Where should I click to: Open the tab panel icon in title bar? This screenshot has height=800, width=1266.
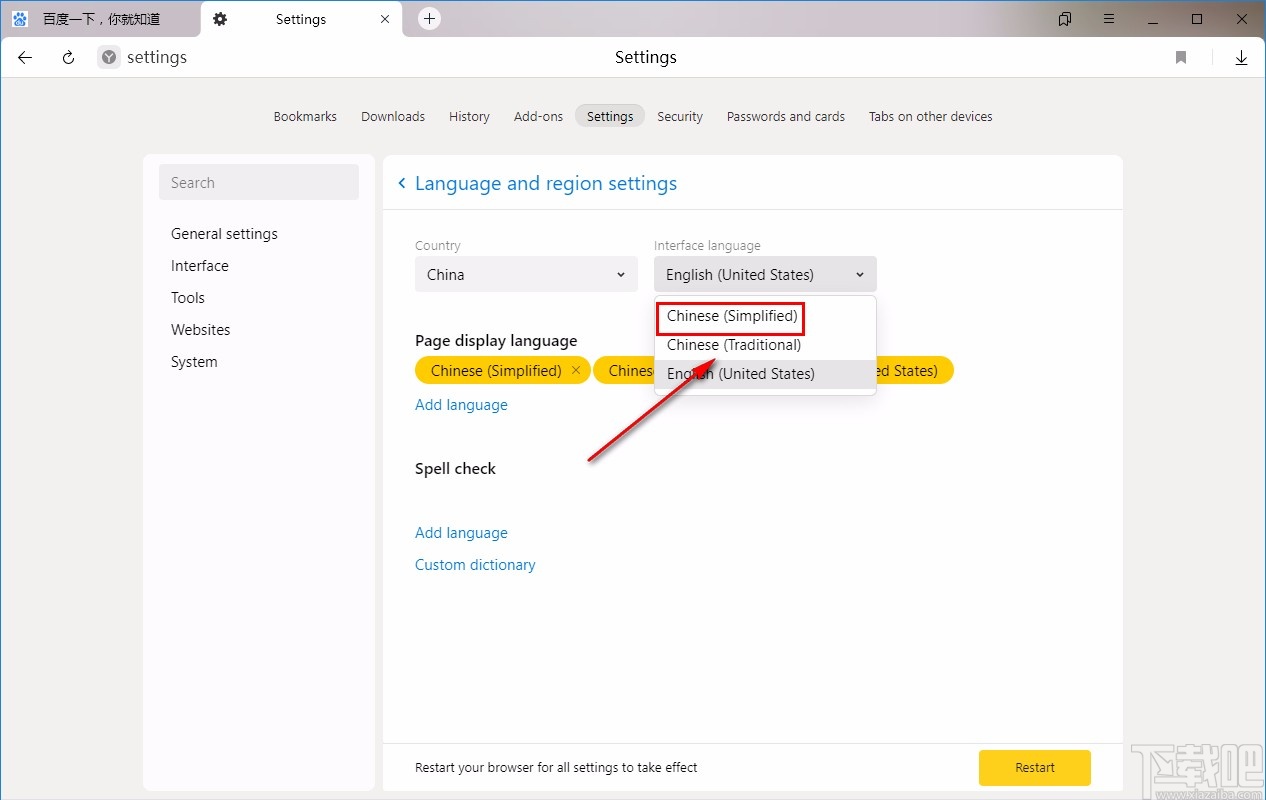[x=1065, y=19]
